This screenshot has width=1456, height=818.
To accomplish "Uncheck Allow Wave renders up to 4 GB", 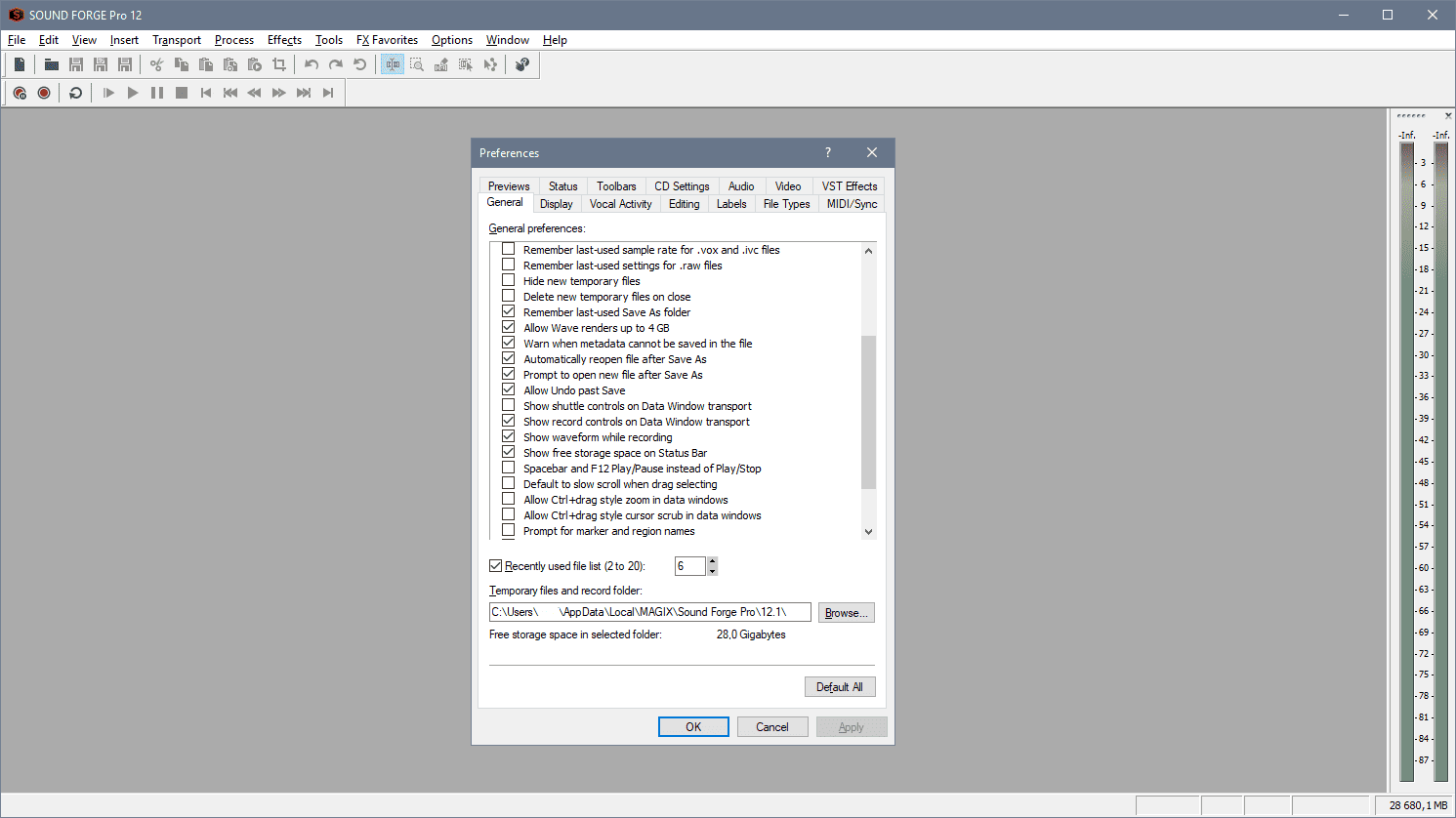I will (508, 327).
